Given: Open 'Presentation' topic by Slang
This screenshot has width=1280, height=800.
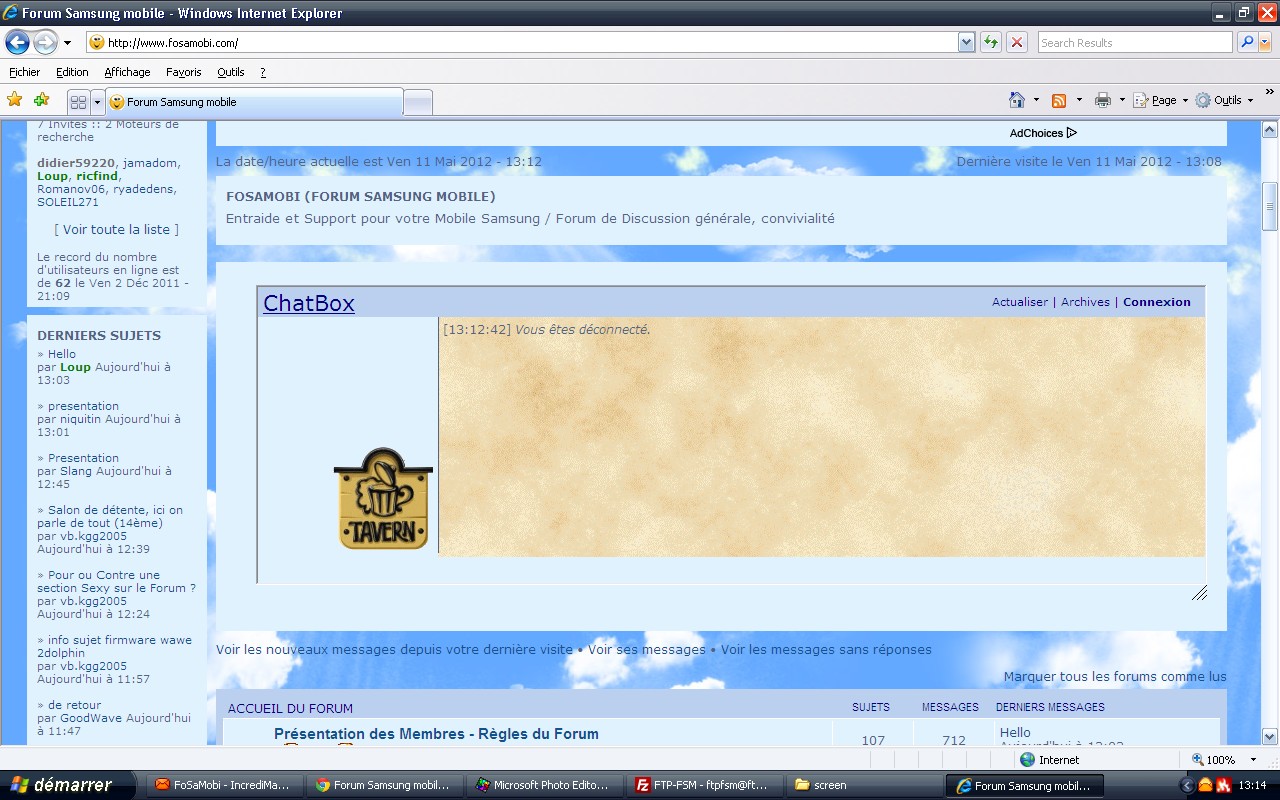Looking at the screenshot, I should point(83,458).
